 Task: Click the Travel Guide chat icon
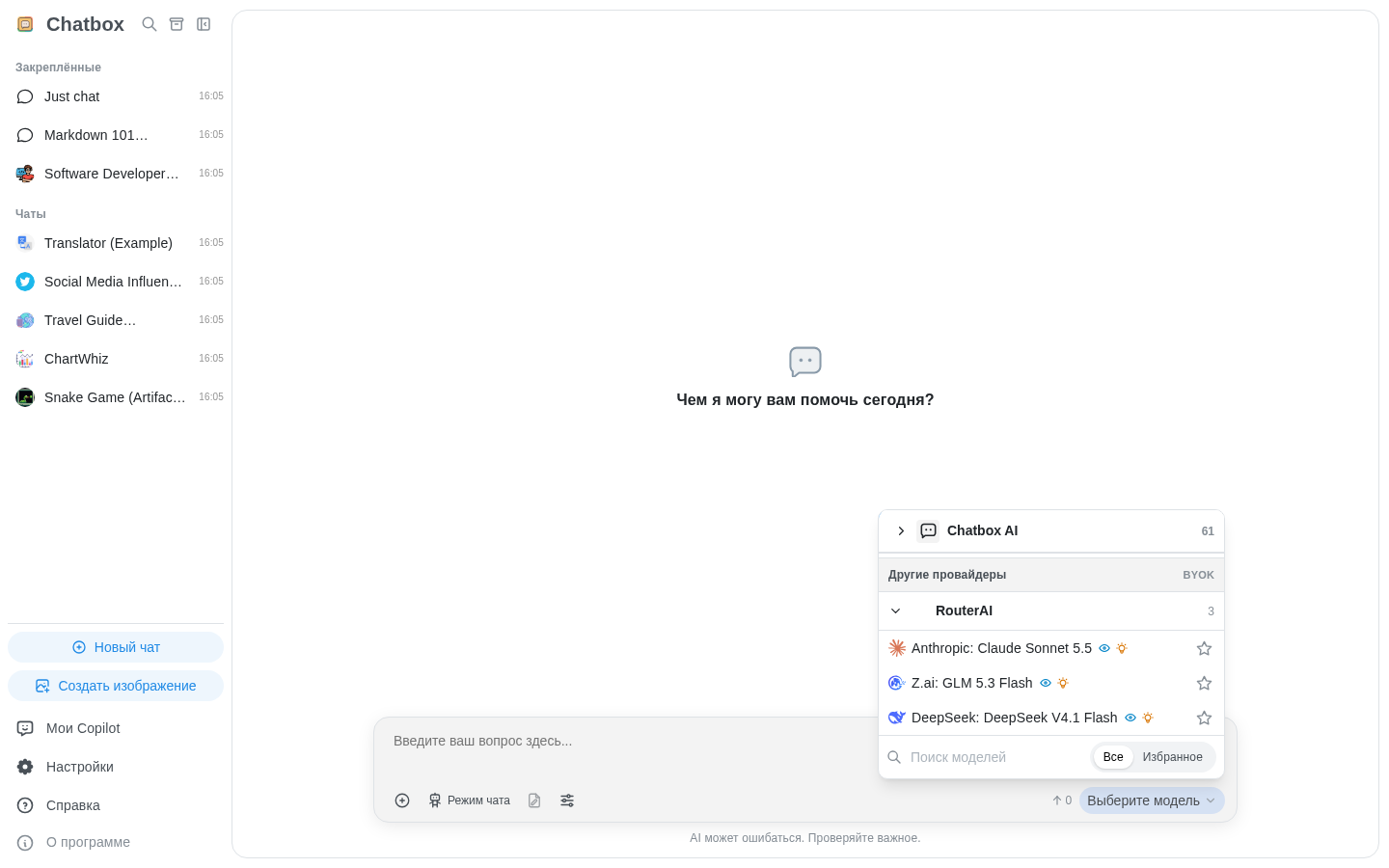25,320
